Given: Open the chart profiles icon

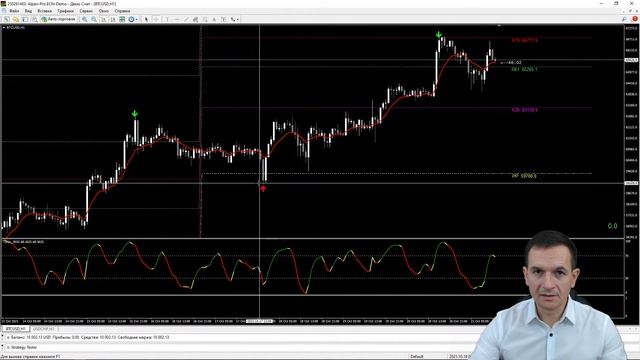Looking at the screenshot, I should click(16, 19).
